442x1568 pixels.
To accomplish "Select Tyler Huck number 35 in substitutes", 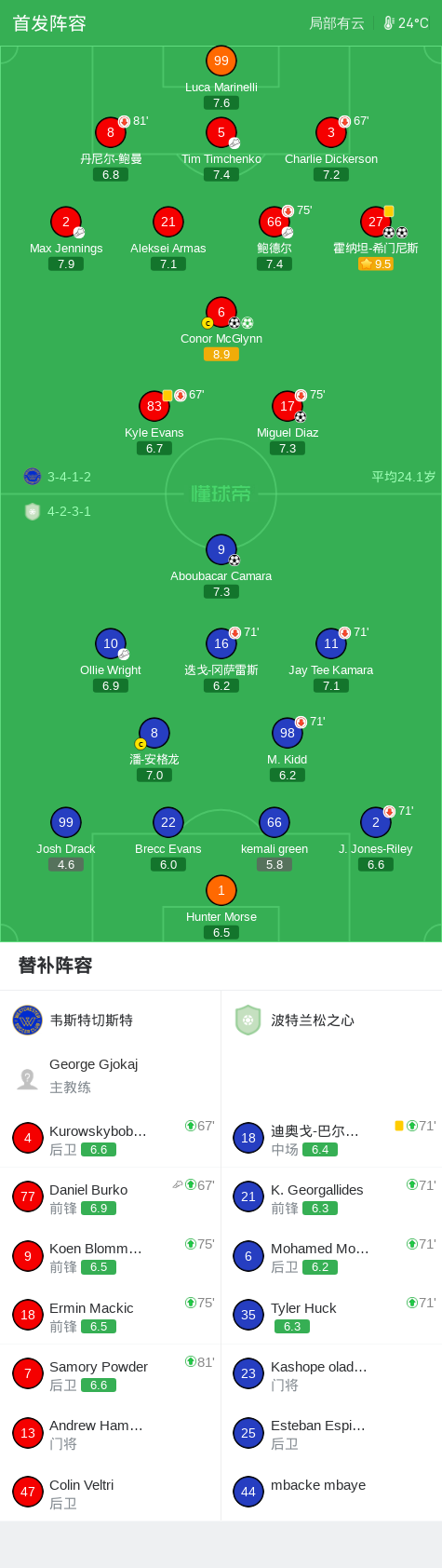I will [x=331, y=1315].
